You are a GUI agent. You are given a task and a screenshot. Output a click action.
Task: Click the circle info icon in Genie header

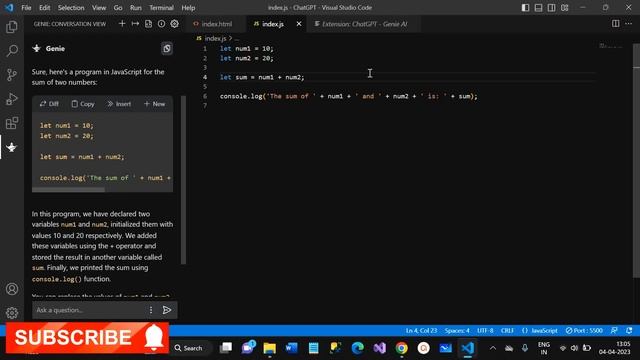(161, 24)
